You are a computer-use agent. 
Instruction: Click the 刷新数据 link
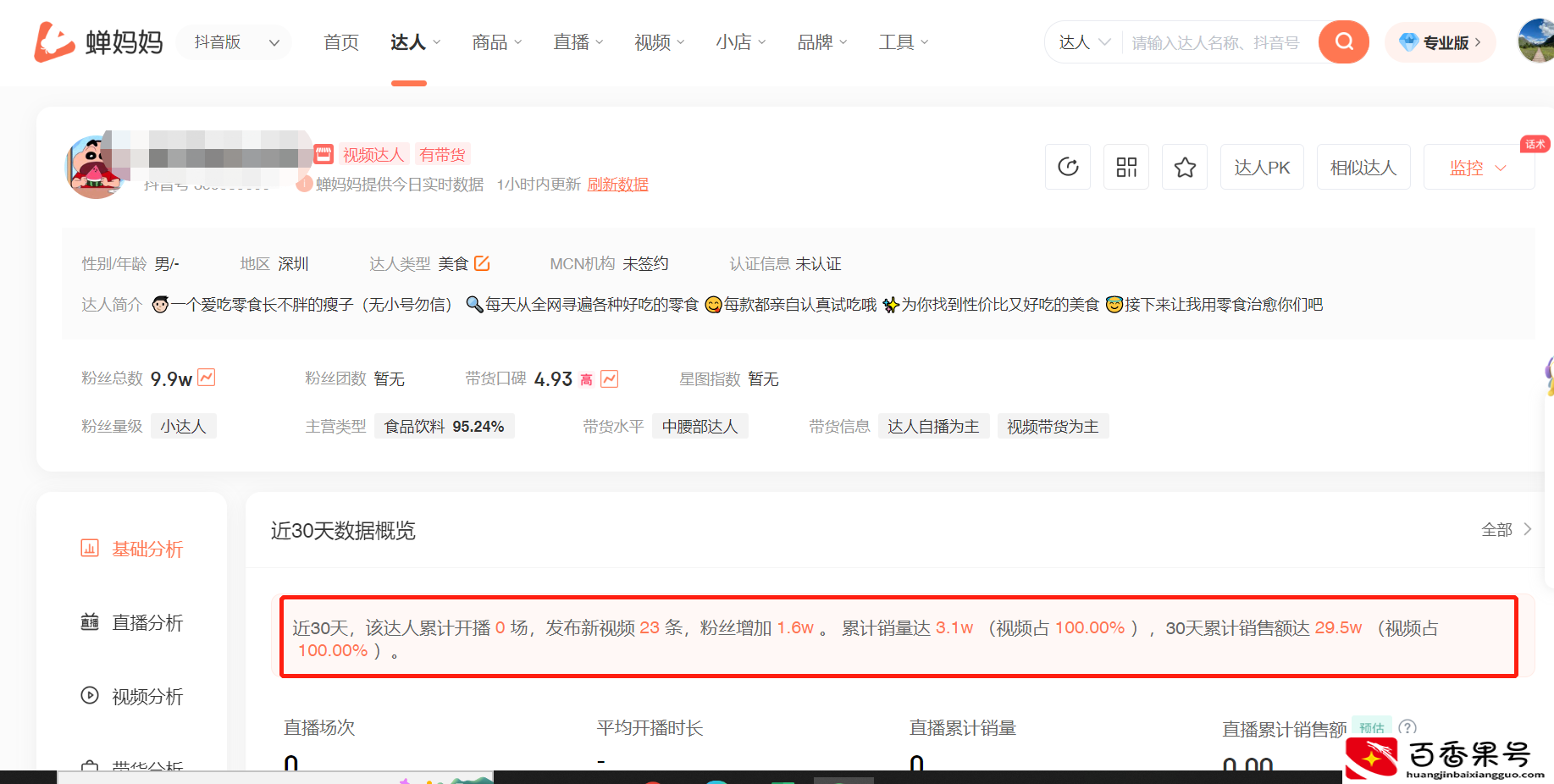tap(618, 184)
